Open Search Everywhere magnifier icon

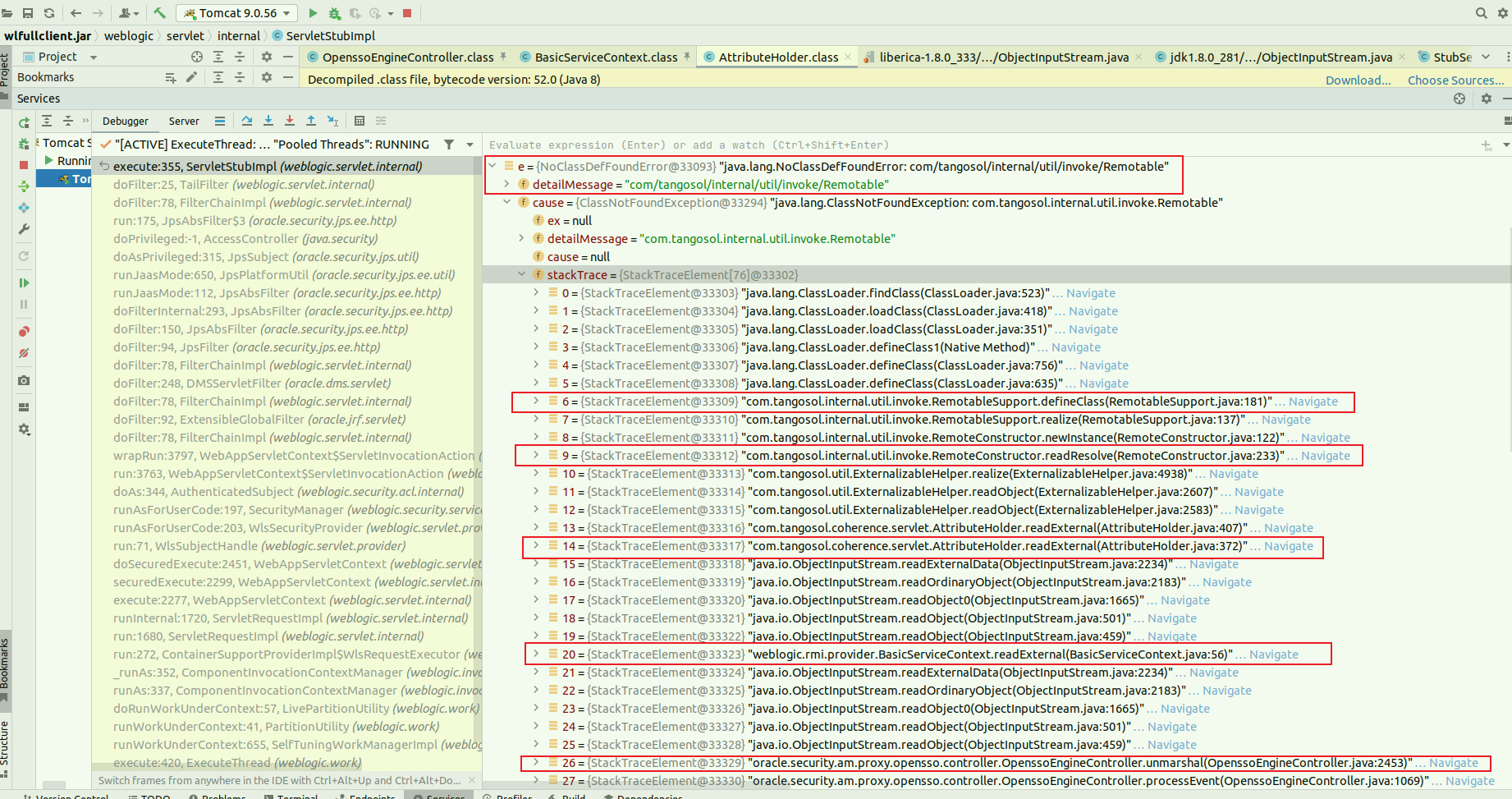pos(1482,13)
